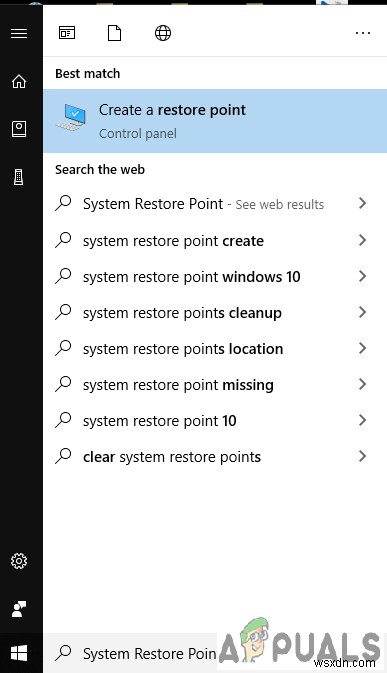This screenshot has width=387, height=673.
Task: Open the Settings gear in the sidebar
Action: tap(19, 561)
